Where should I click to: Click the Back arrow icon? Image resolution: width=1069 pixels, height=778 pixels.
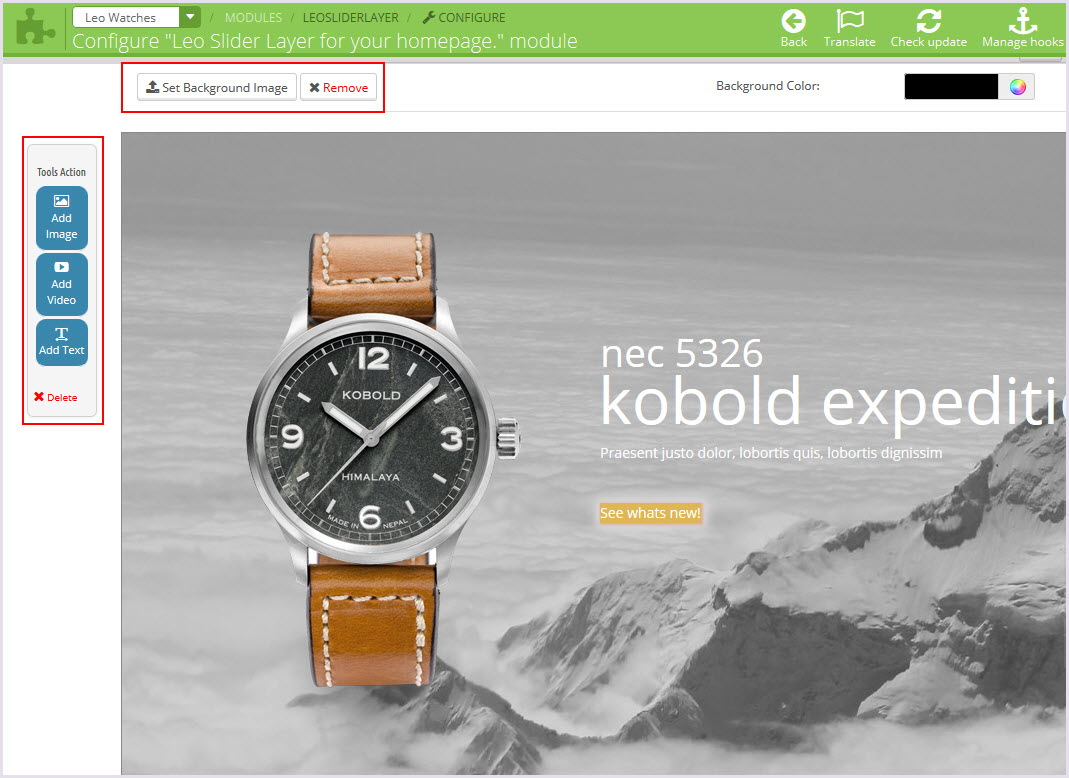(793, 21)
